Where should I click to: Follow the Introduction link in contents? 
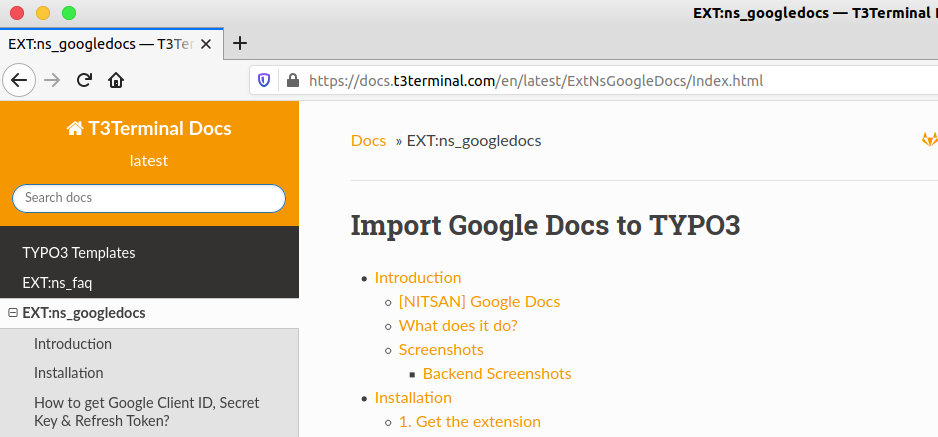[418, 277]
